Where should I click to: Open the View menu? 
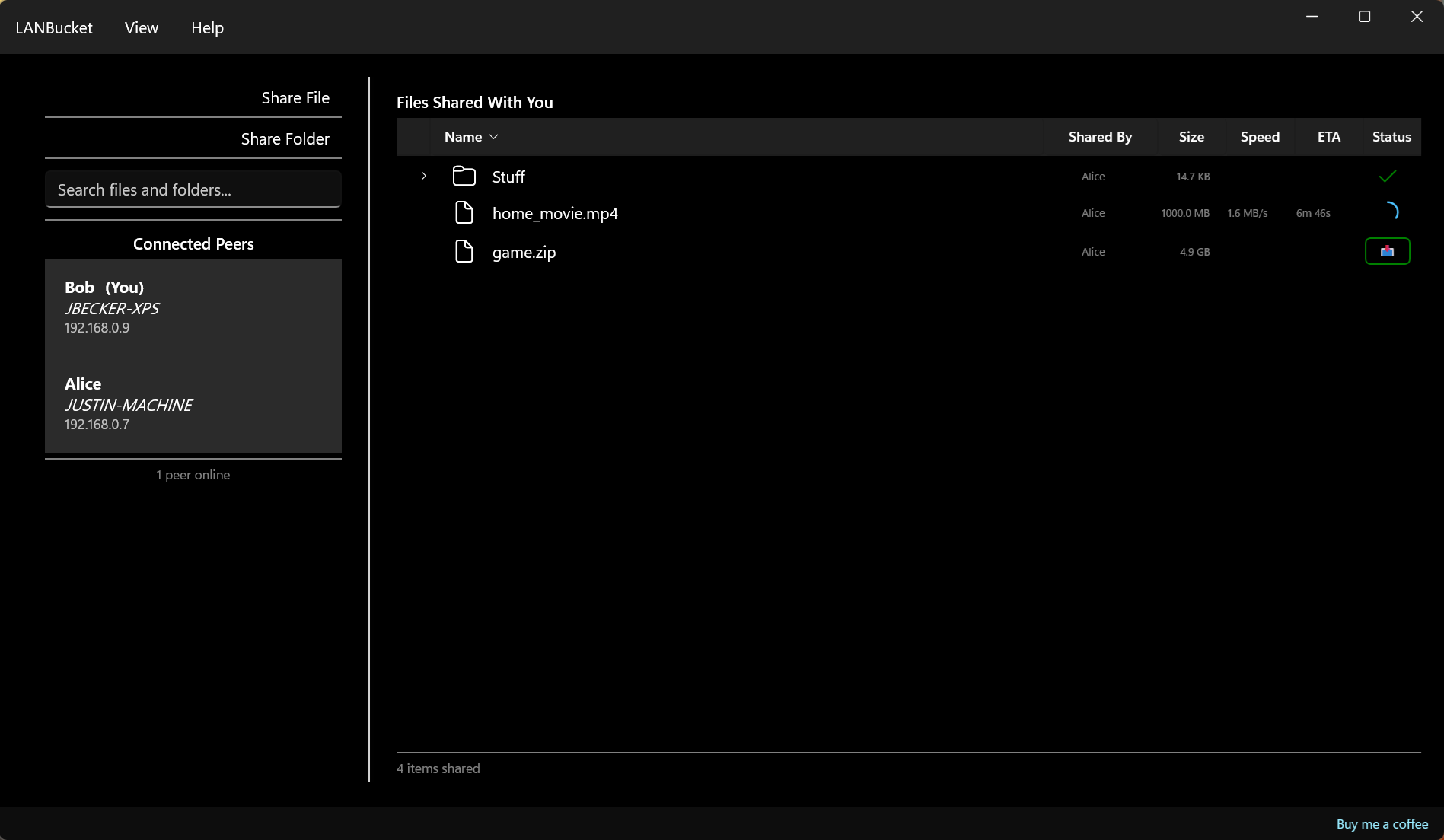[x=141, y=27]
